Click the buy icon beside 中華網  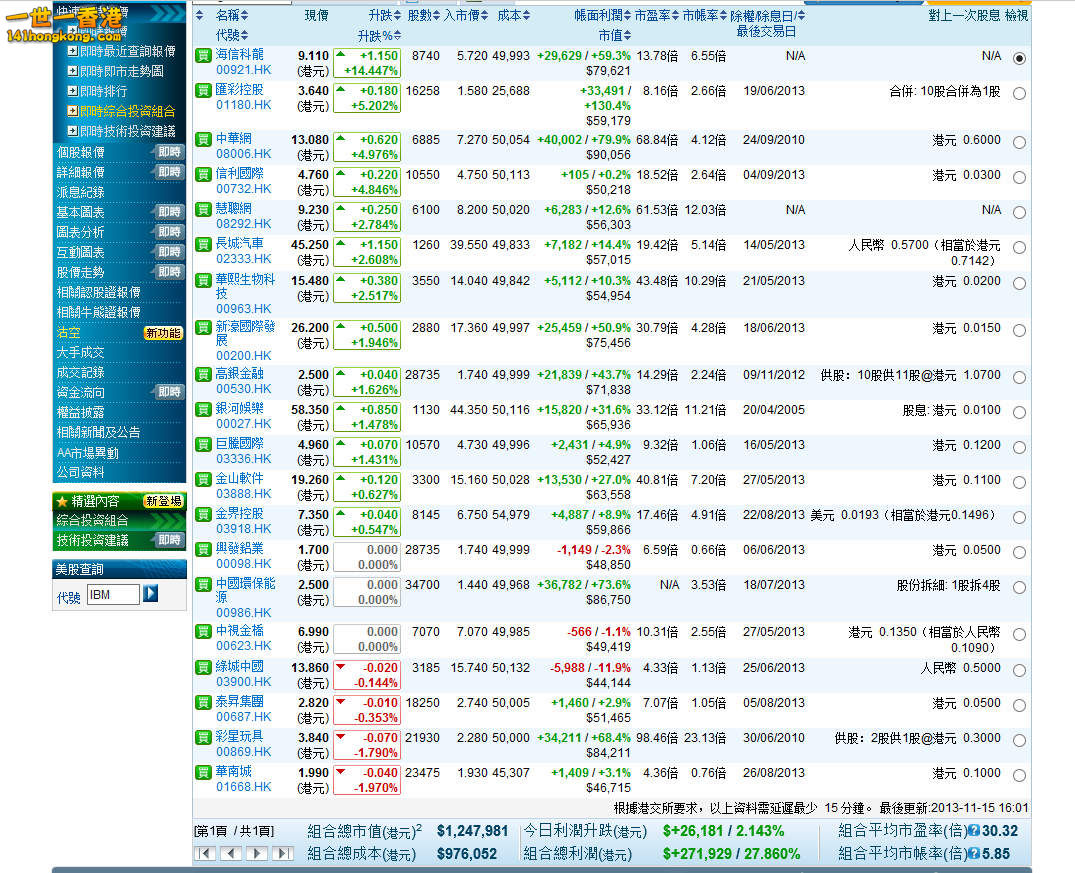pos(203,139)
